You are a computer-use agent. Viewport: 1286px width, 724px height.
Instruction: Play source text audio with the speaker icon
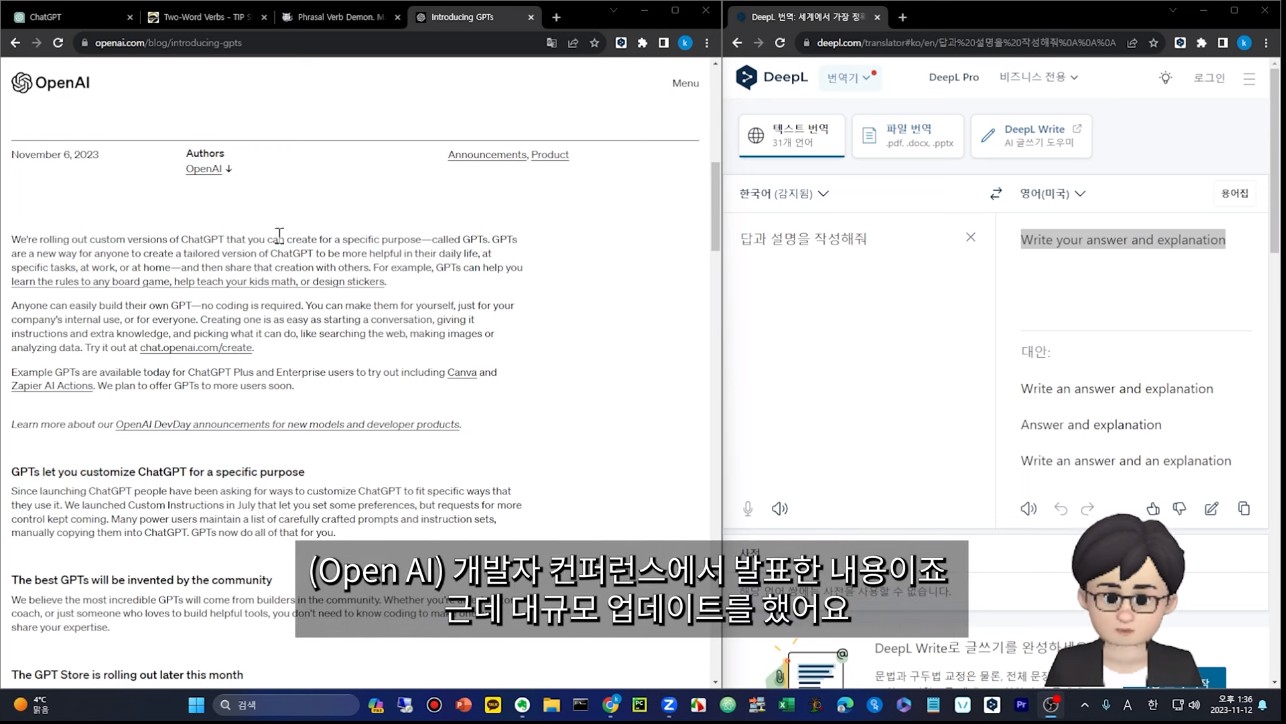(780, 509)
